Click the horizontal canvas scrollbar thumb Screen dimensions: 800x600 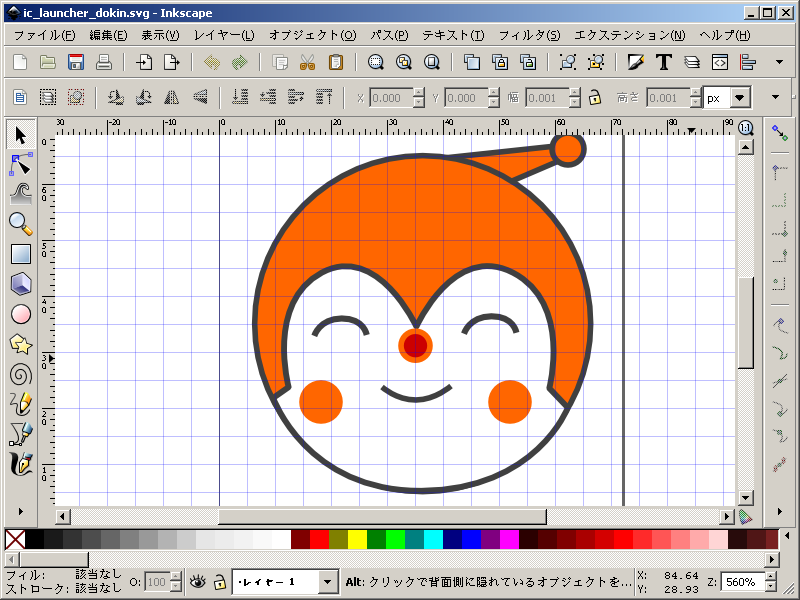[383, 516]
